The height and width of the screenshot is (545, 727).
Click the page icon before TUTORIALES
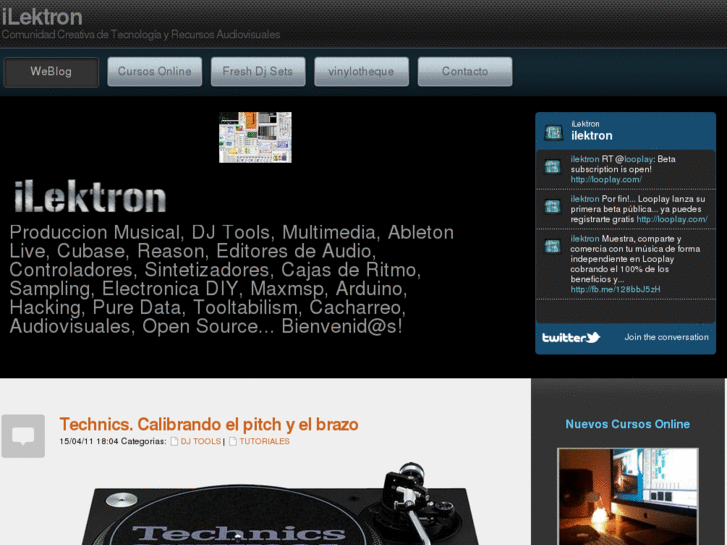pos(233,441)
